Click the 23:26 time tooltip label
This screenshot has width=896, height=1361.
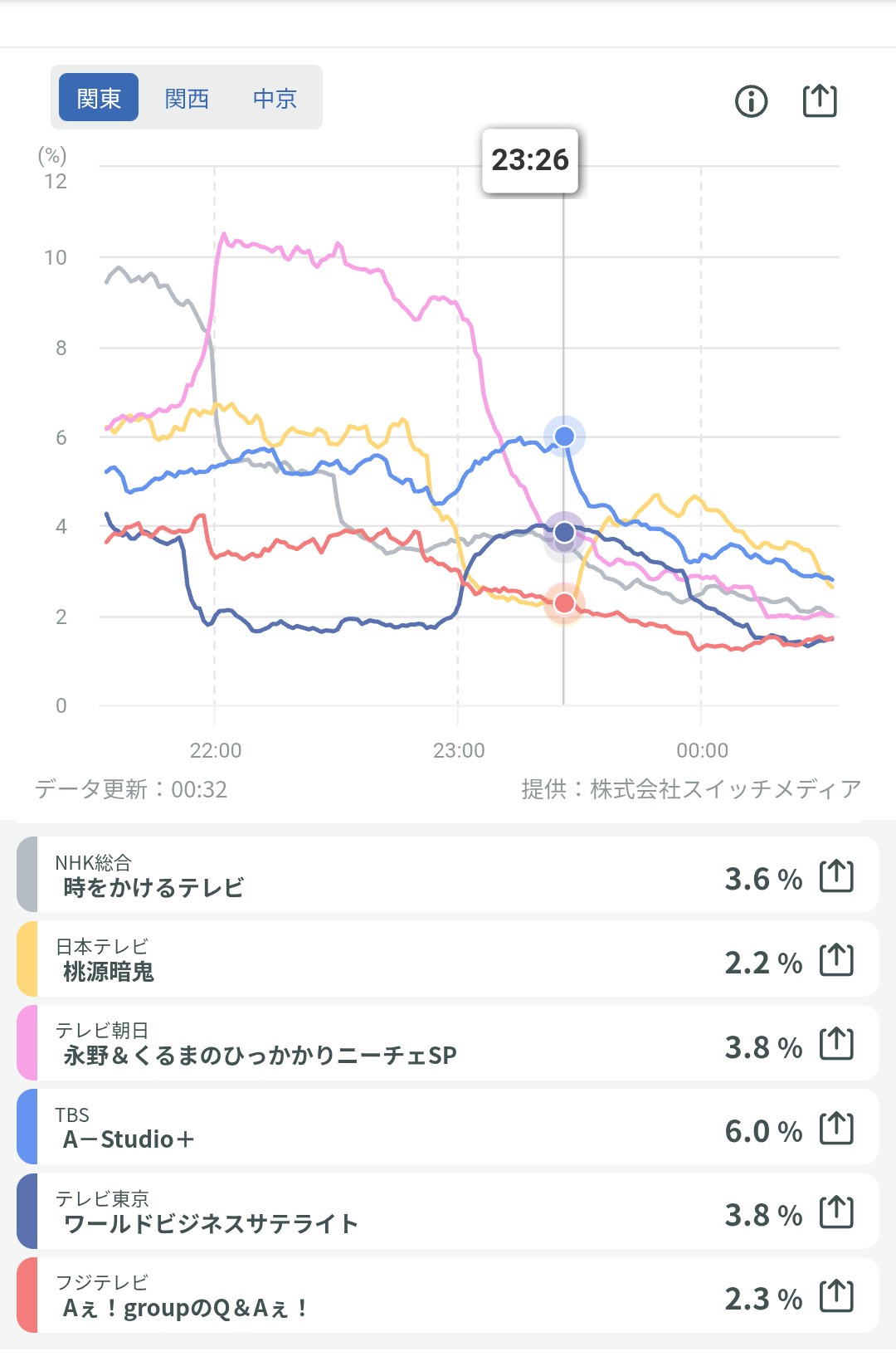(530, 160)
